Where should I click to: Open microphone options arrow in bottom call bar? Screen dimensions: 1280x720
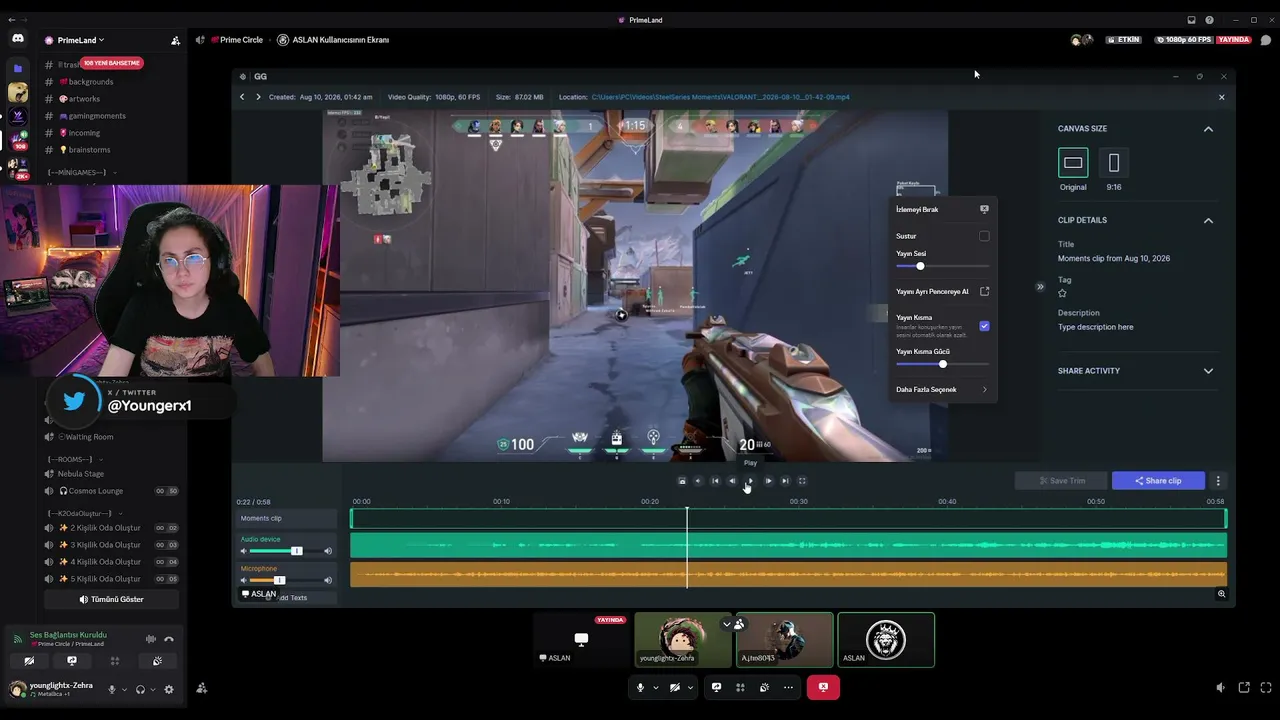click(656, 687)
